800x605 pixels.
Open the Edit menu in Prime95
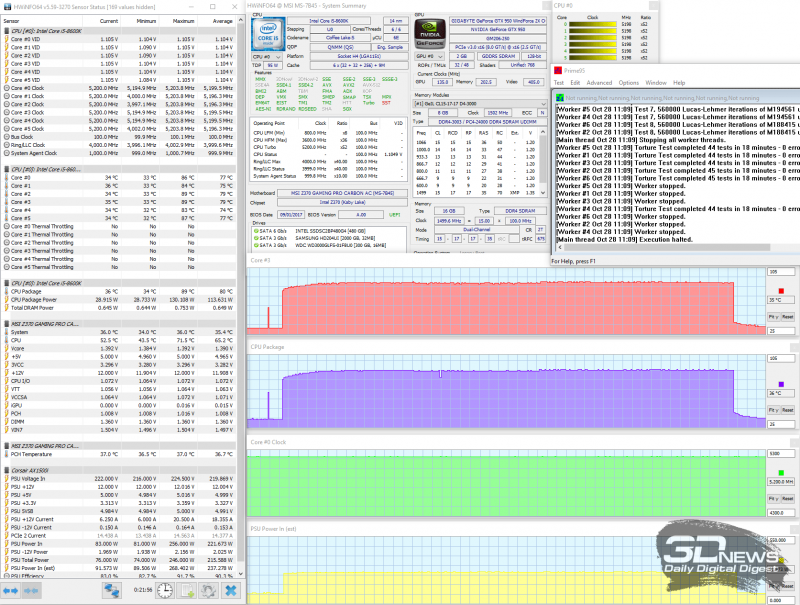click(x=575, y=83)
